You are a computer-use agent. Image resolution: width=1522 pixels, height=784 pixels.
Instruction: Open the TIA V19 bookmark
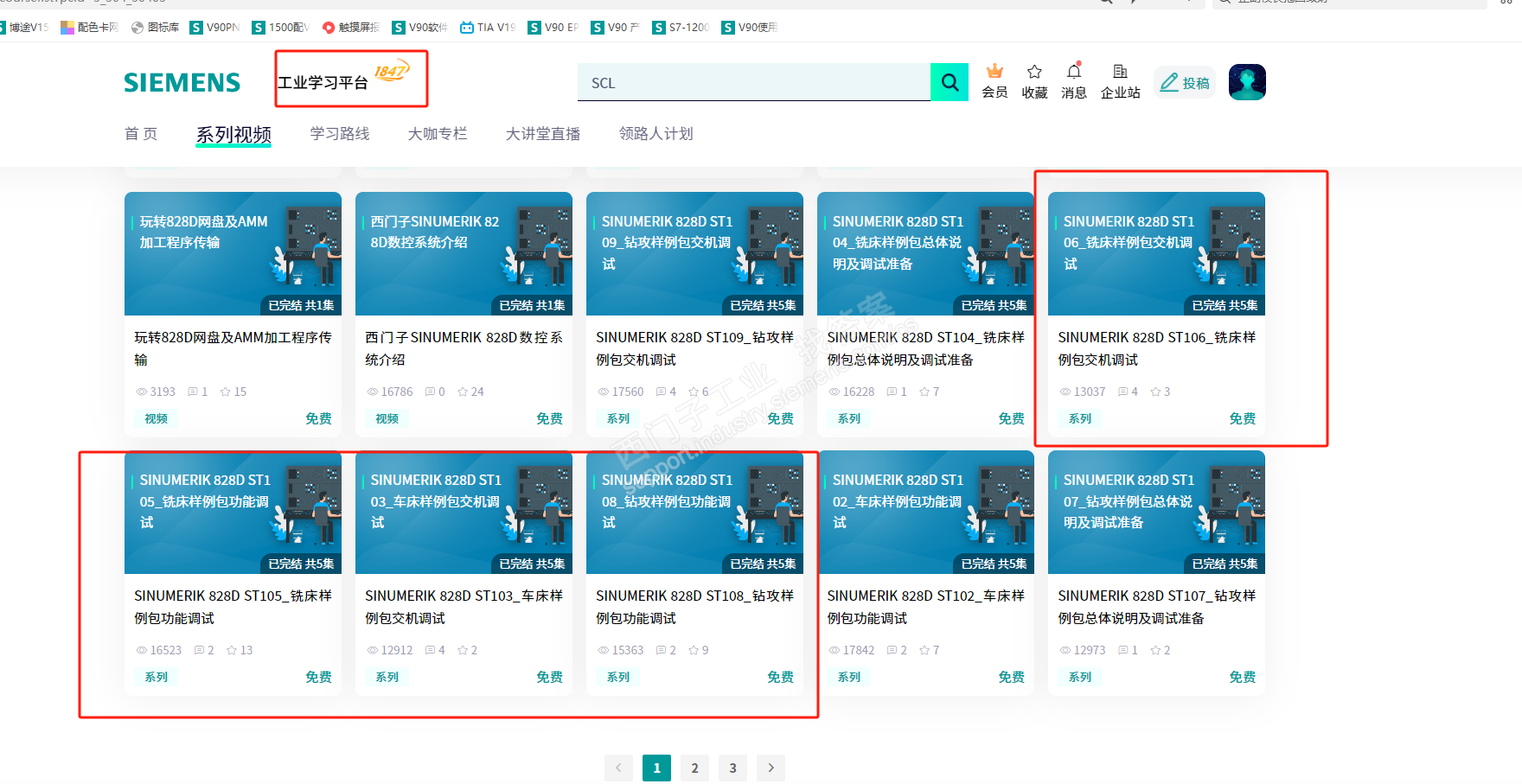point(488,27)
